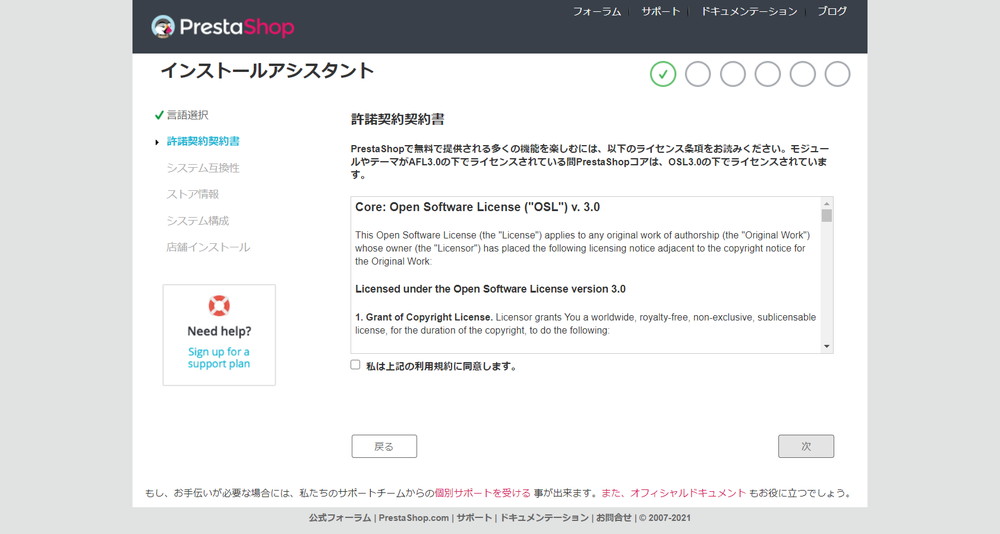The height and width of the screenshot is (534, 1000).
Task: Click the third step progress circle
Action: [x=733, y=74]
